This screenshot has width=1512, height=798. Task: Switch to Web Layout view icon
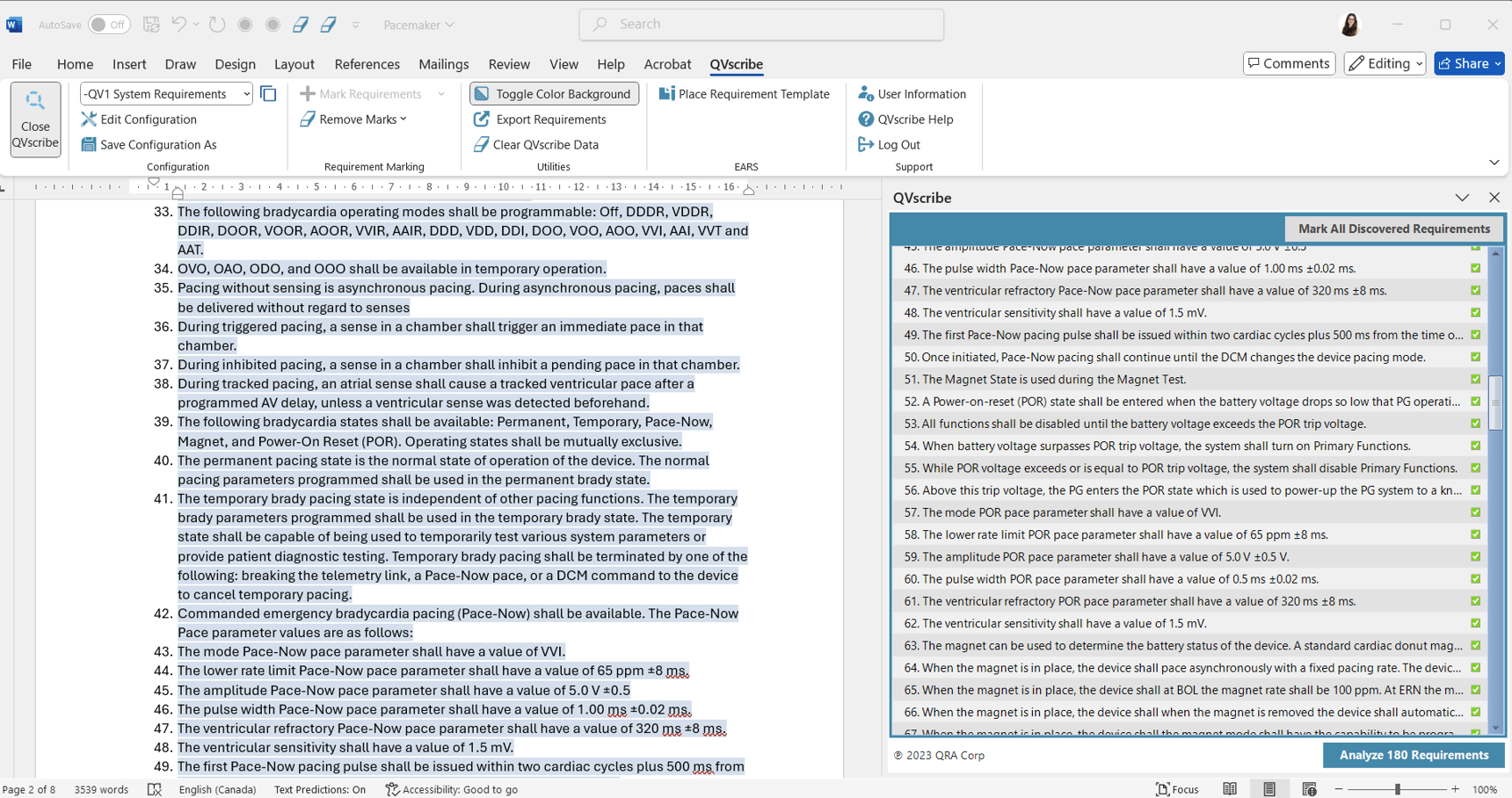coord(1309,789)
